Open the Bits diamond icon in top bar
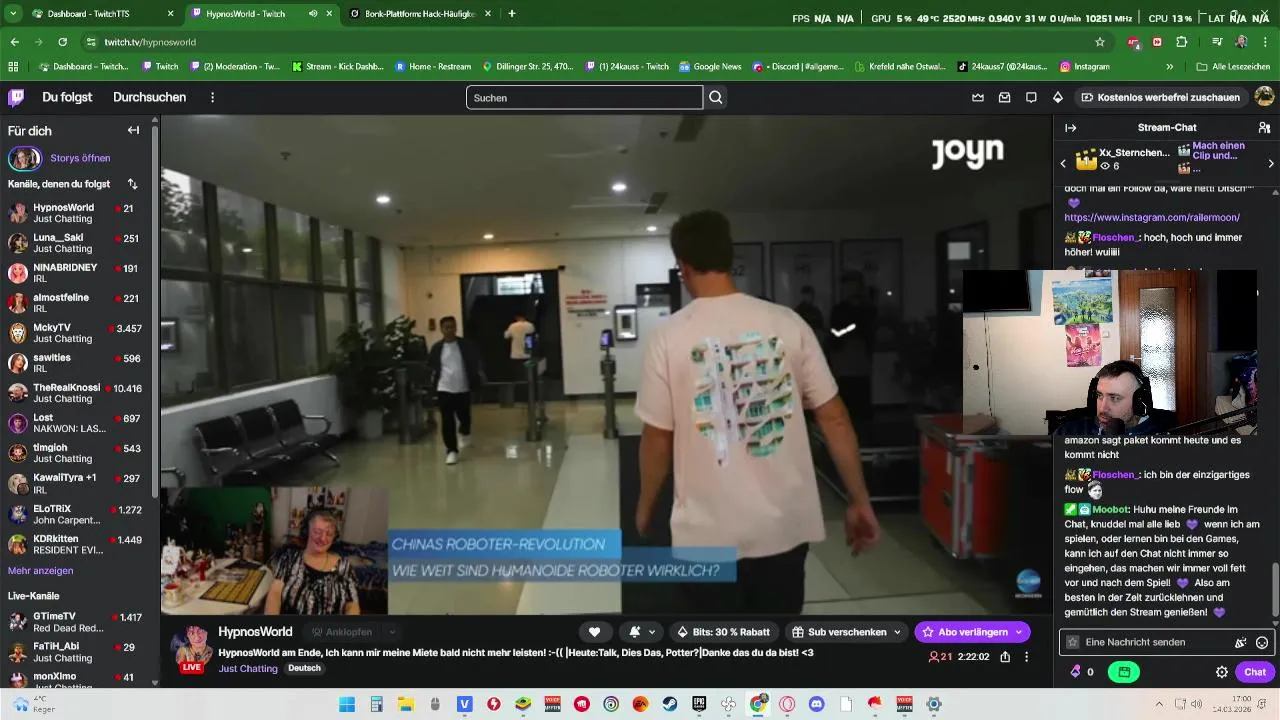 click(x=1058, y=97)
